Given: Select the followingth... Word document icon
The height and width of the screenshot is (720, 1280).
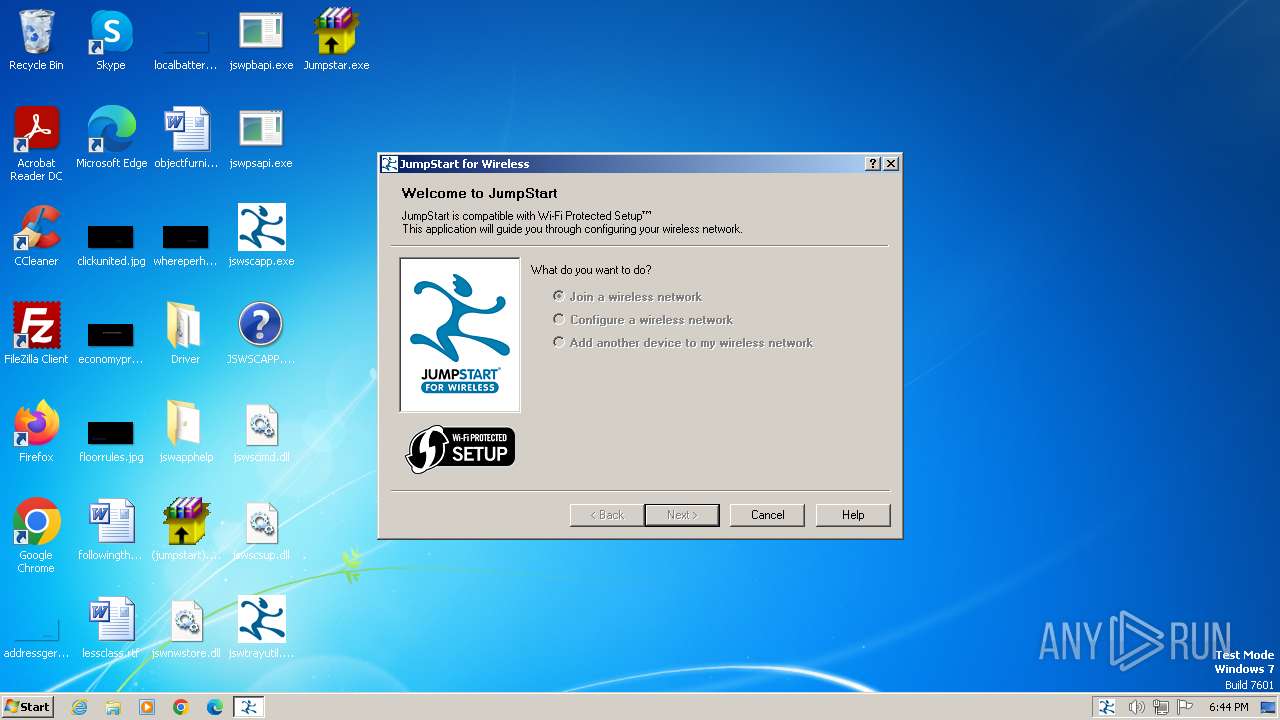Looking at the screenshot, I should [x=111, y=530].
